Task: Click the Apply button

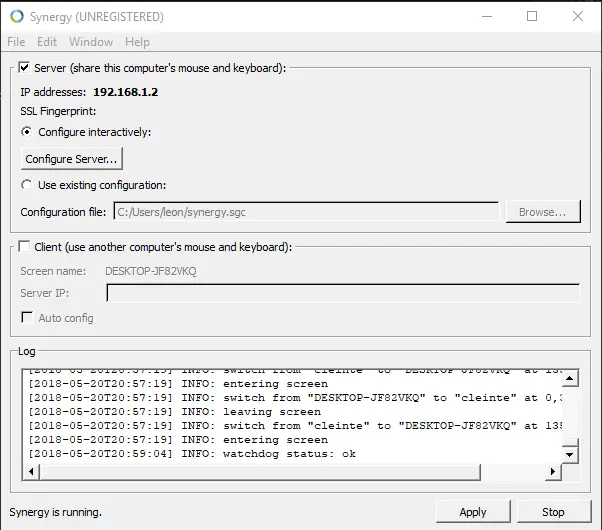Action: tap(473, 512)
